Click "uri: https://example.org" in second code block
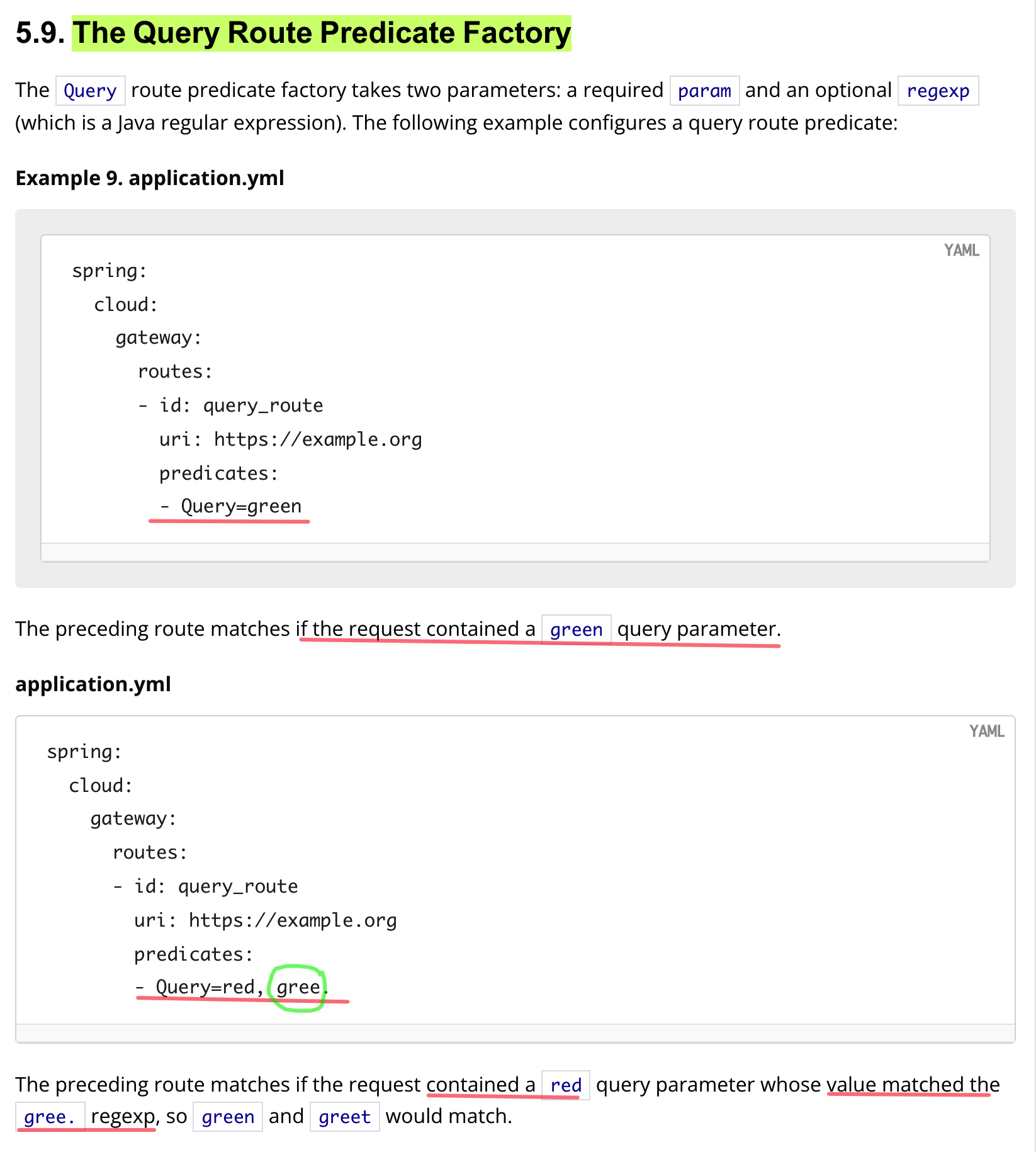The height and width of the screenshot is (1152, 1036). point(265,920)
